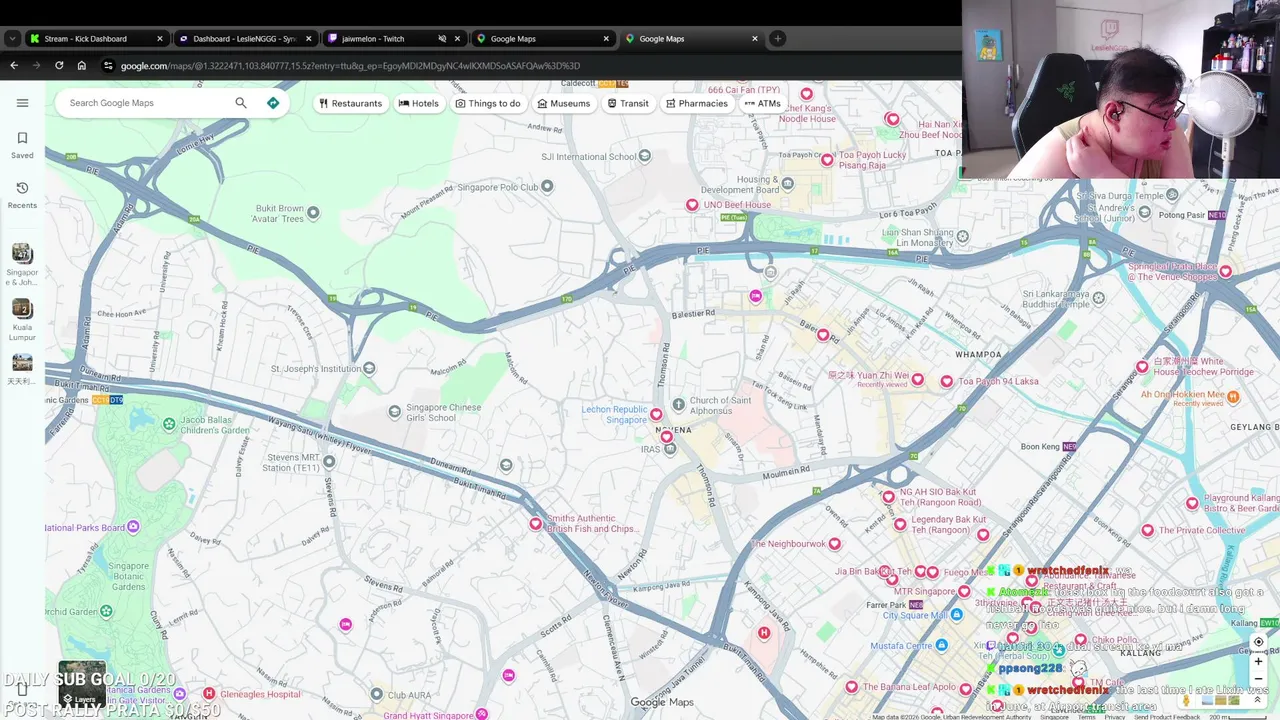Select The Banana Leaf Apolo pin

[x=852, y=687]
